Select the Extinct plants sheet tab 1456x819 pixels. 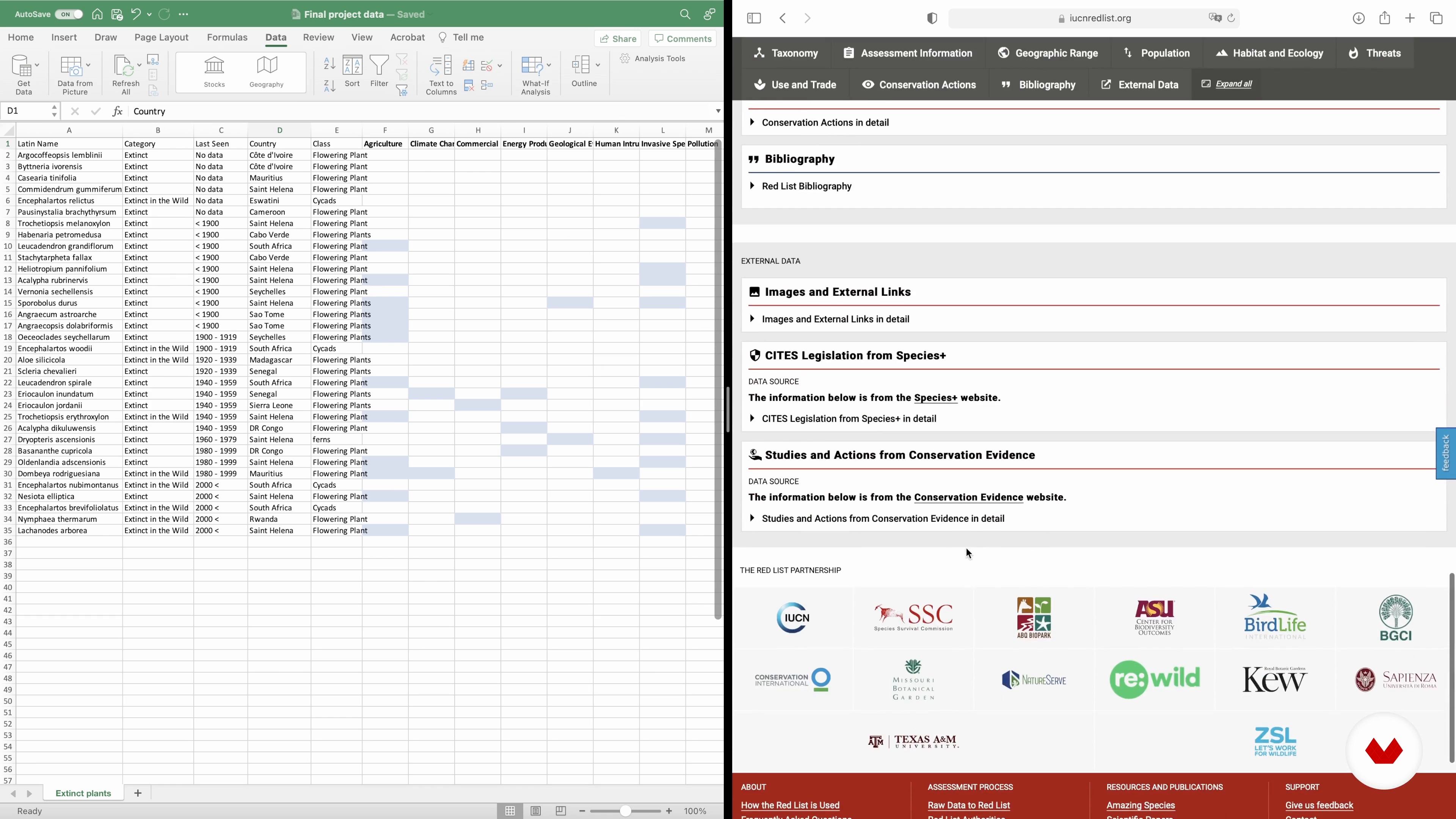click(x=83, y=794)
